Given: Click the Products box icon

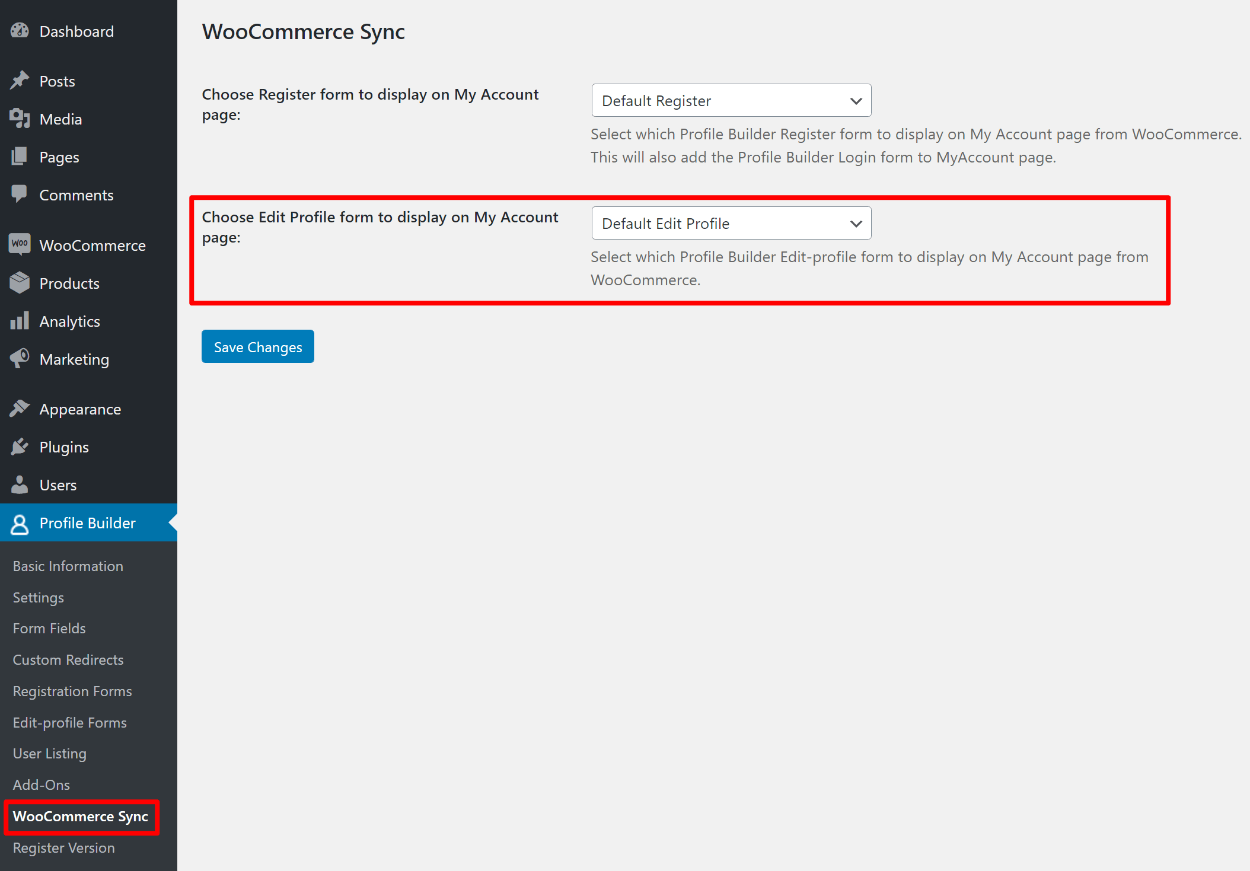Looking at the screenshot, I should (20, 283).
